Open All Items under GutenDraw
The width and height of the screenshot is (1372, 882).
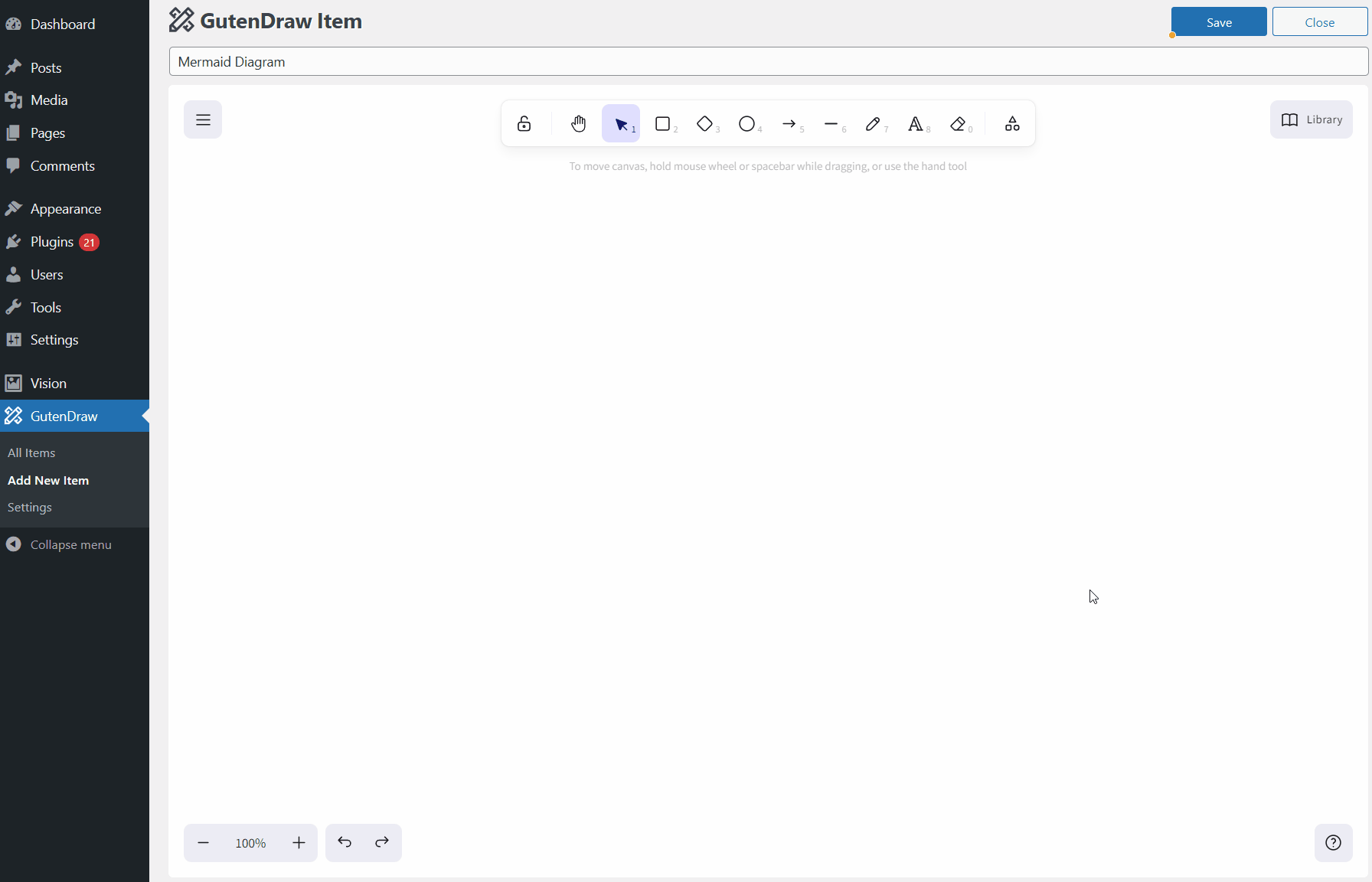point(31,452)
